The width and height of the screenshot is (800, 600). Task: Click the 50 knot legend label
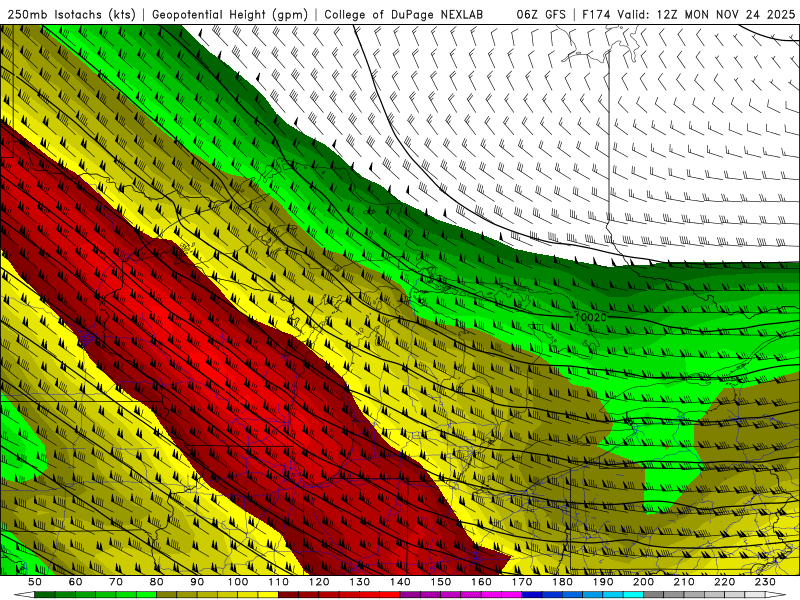click(35, 582)
